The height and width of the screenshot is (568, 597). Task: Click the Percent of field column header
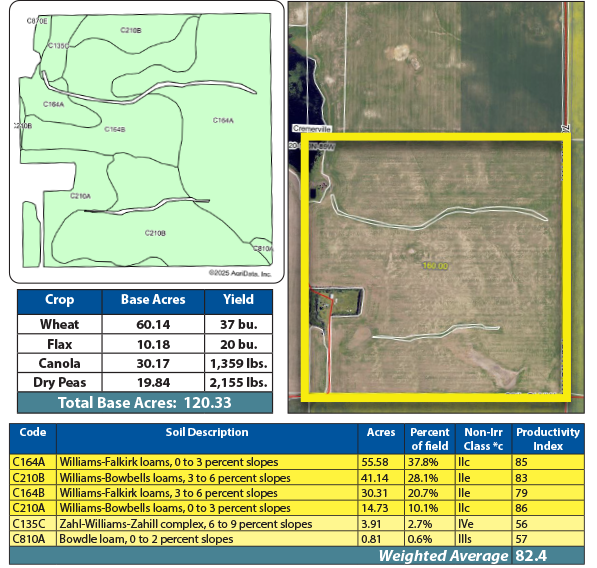tap(430, 439)
